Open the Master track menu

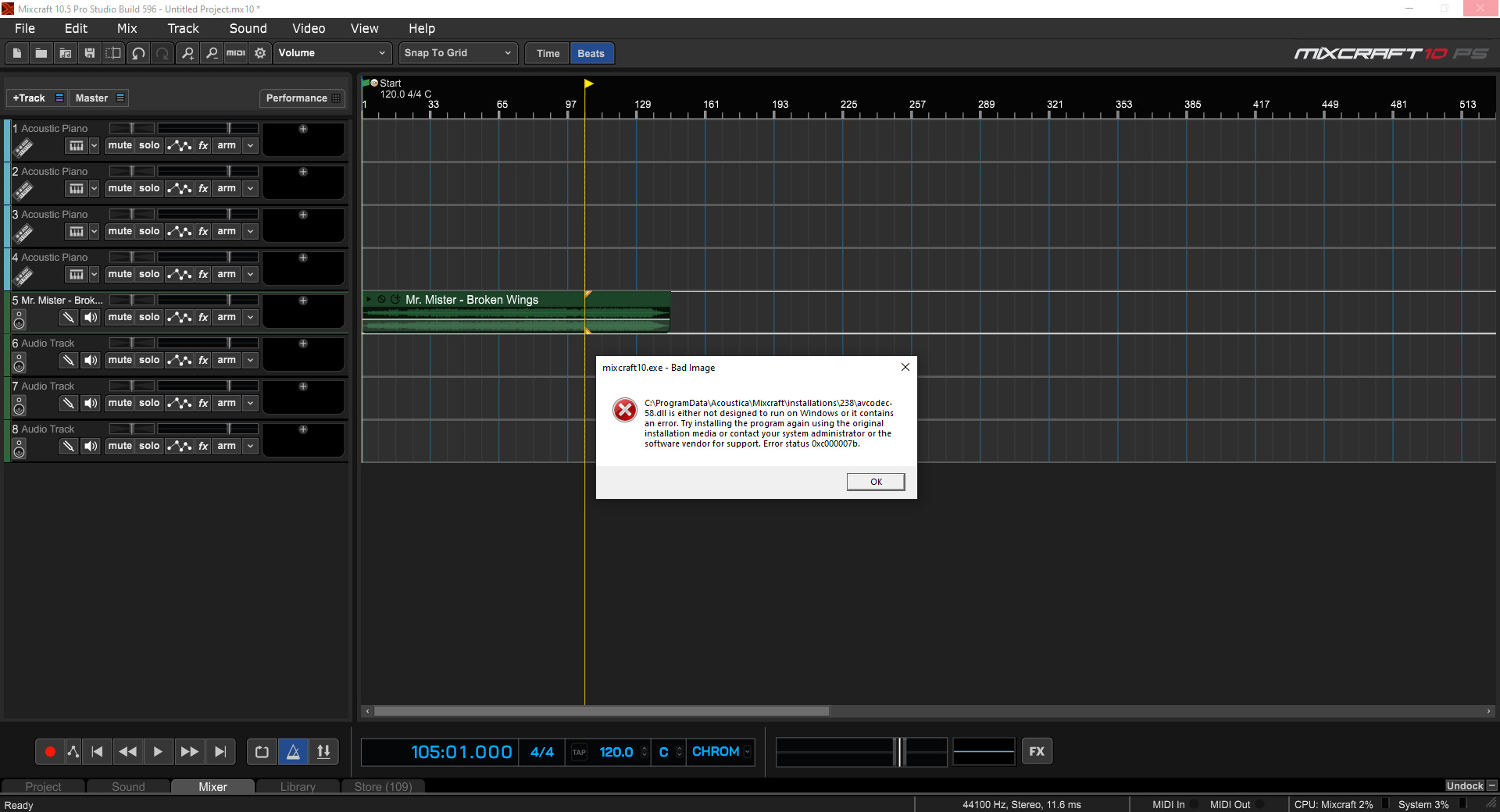click(x=99, y=98)
